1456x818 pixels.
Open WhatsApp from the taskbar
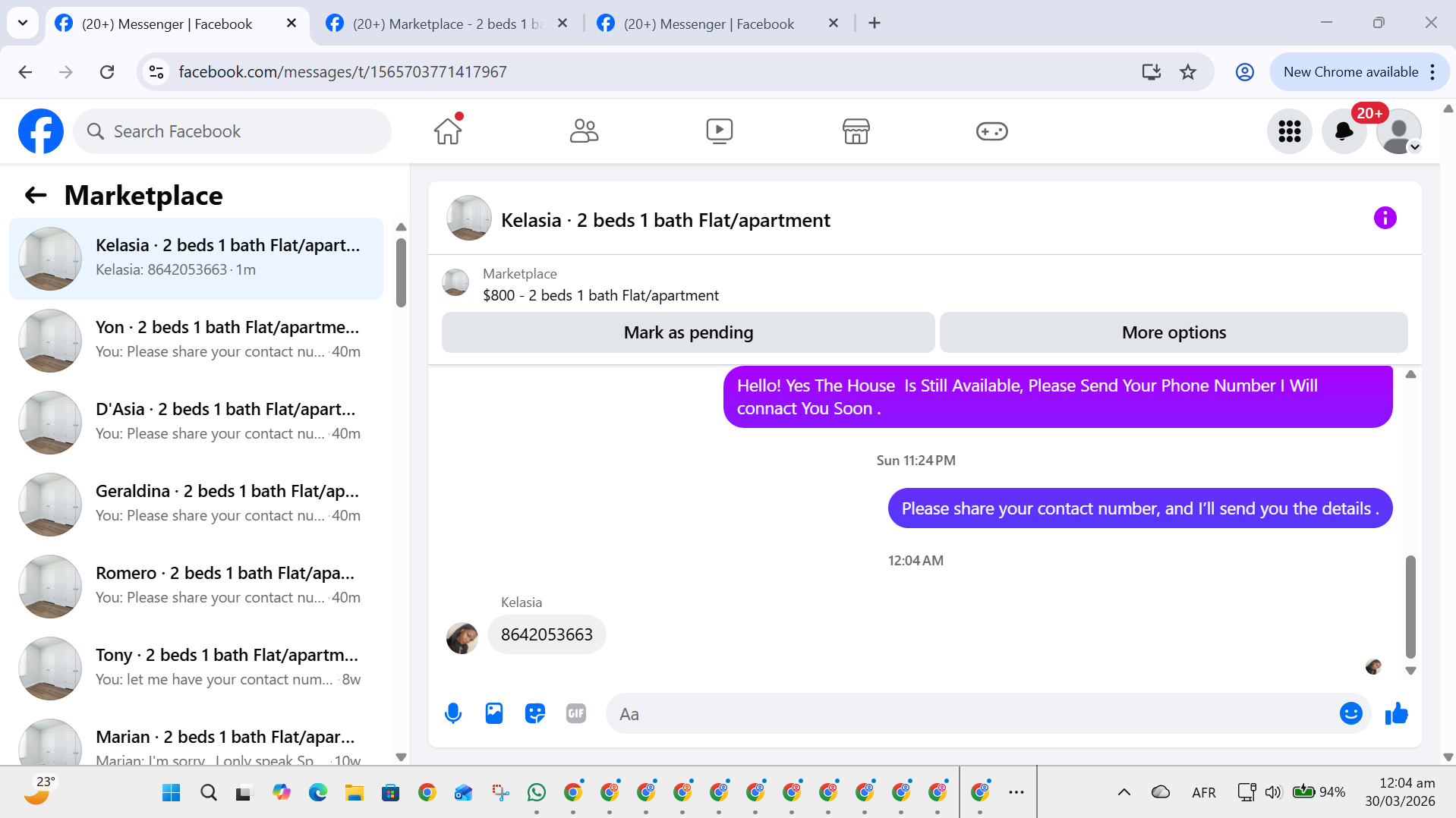pyautogui.click(x=537, y=792)
